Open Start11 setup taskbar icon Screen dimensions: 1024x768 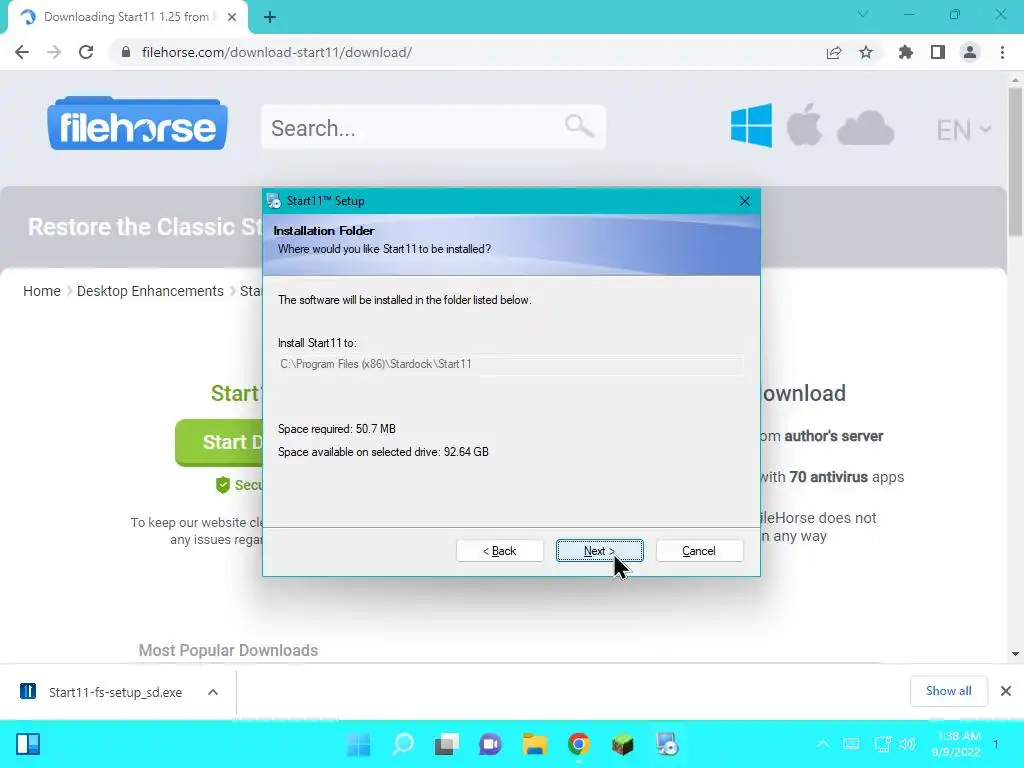[667, 744]
